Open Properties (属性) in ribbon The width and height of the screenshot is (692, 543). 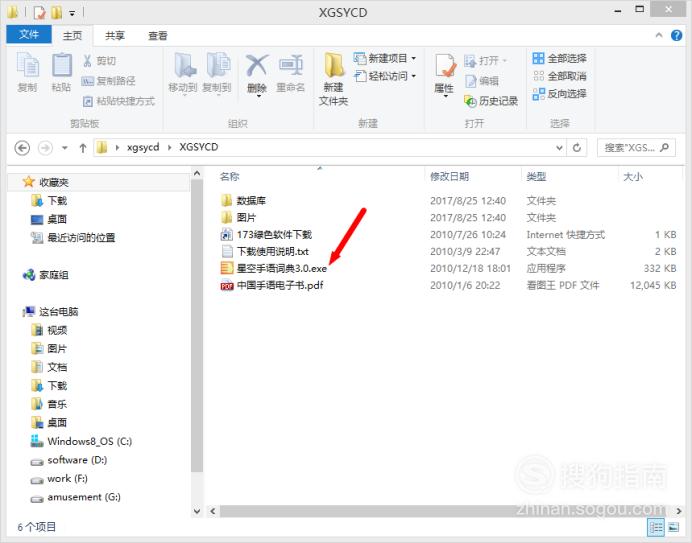[444, 74]
